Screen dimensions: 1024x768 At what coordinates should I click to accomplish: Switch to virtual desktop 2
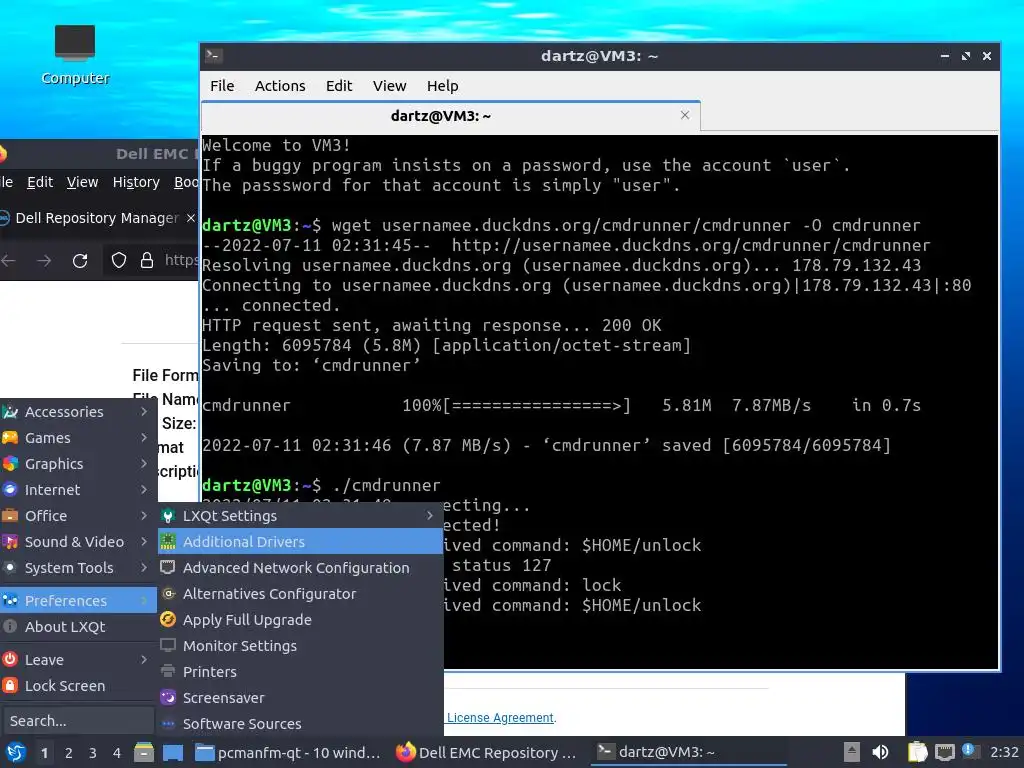coord(69,753)
